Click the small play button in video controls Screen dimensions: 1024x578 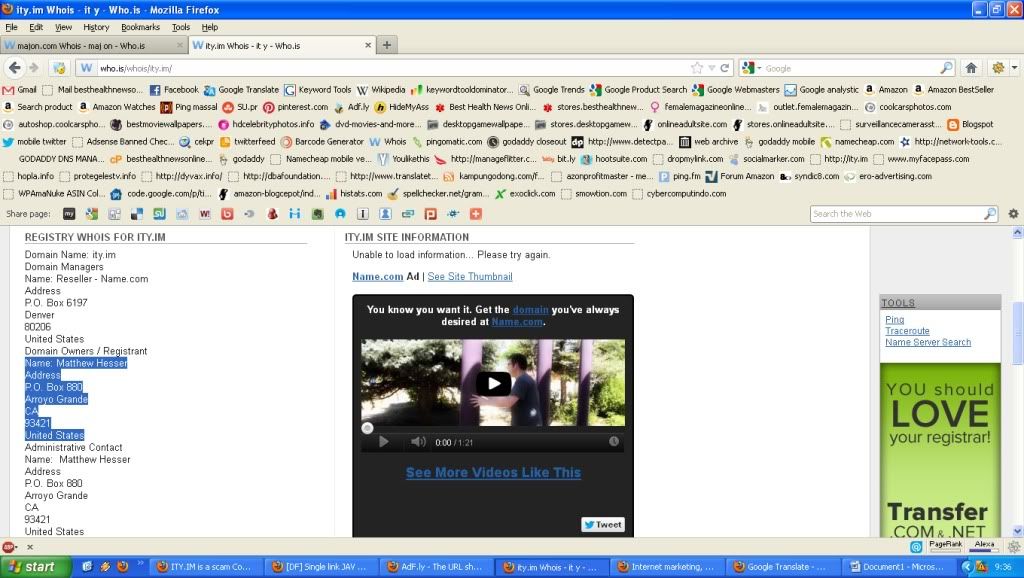coord(383,442)
